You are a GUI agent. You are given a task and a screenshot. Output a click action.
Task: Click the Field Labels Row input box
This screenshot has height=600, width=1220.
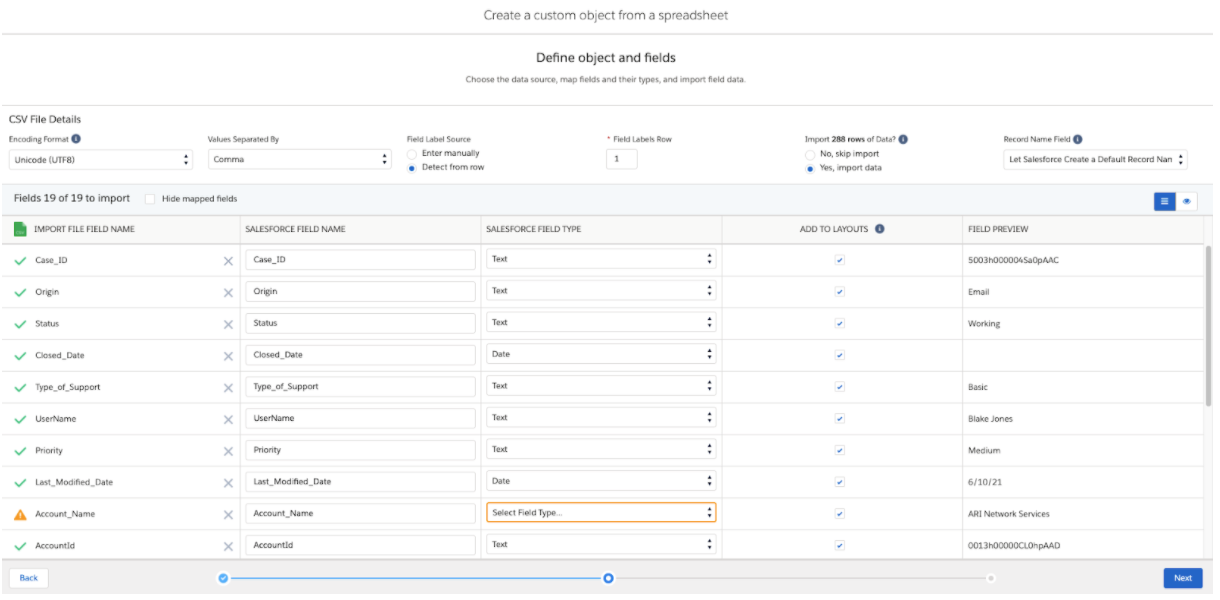[x=621, y=159]
